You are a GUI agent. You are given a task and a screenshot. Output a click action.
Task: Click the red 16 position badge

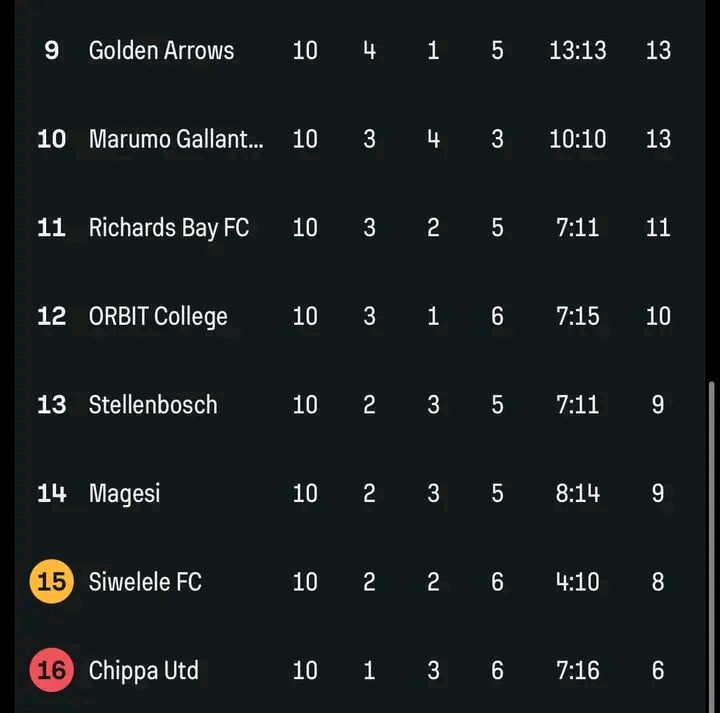(x=51, y=669)
